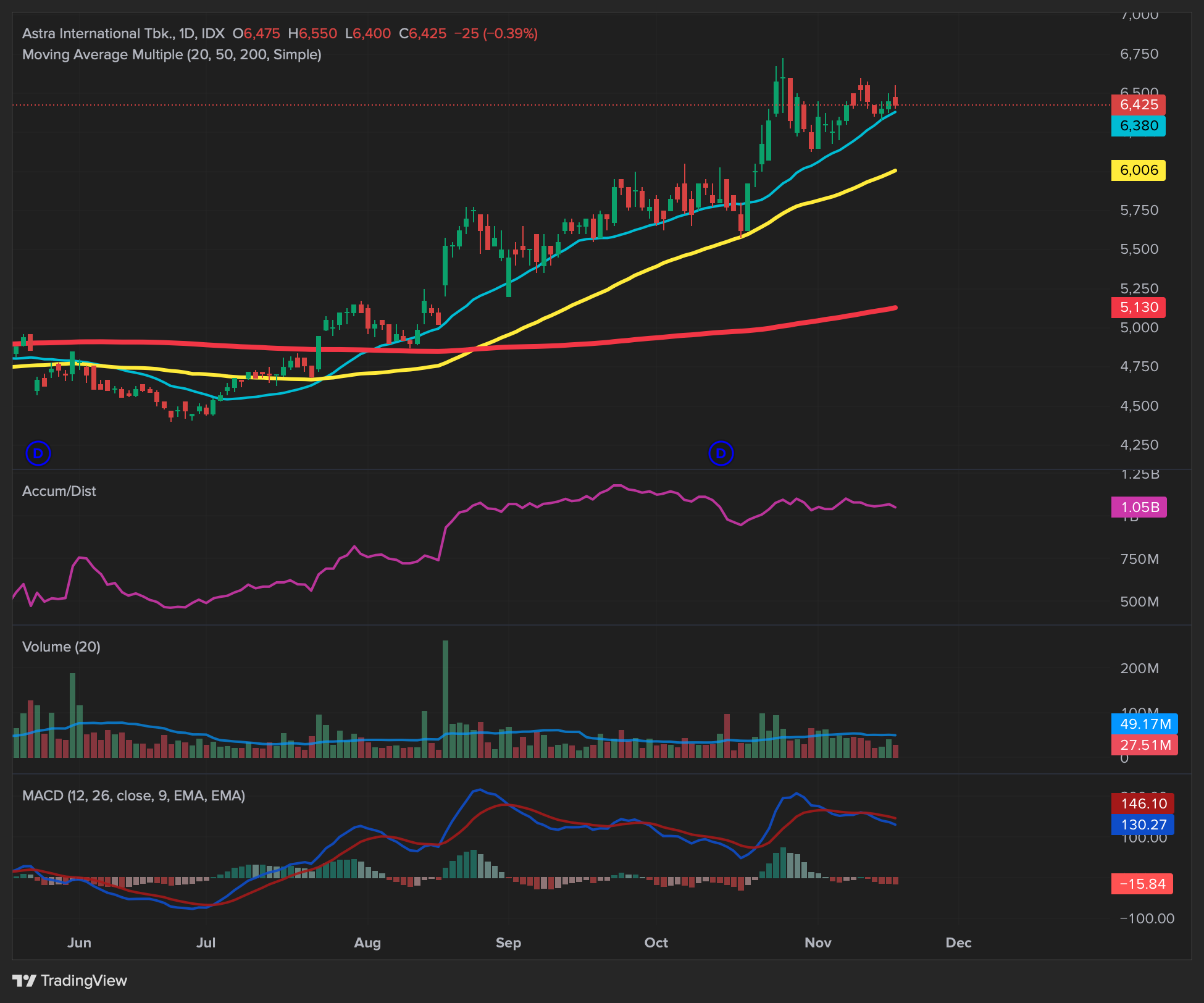1204x1003 pixels.
Task: Click the yellow 6,006 moving average label
Action: coord(1138,170)
